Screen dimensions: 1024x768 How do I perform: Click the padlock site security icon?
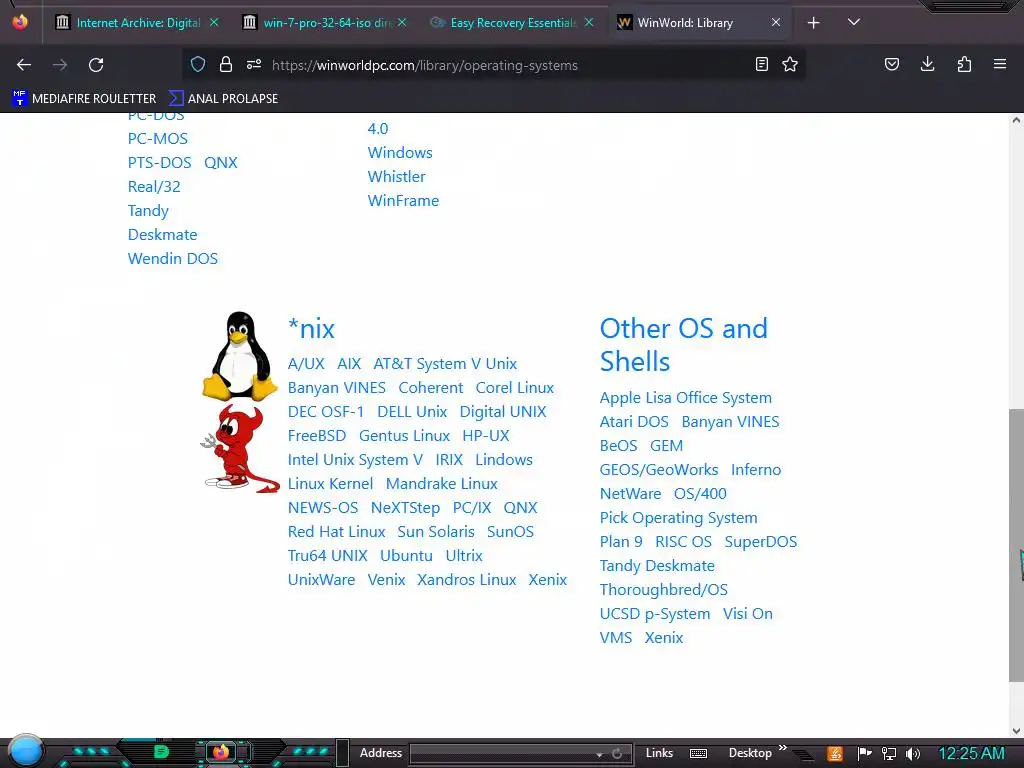click(226, 65)
